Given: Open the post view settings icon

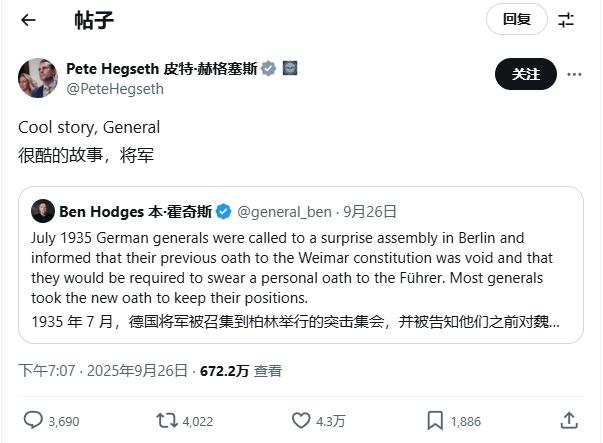Looking at the screenshot, I should point(566,20).
